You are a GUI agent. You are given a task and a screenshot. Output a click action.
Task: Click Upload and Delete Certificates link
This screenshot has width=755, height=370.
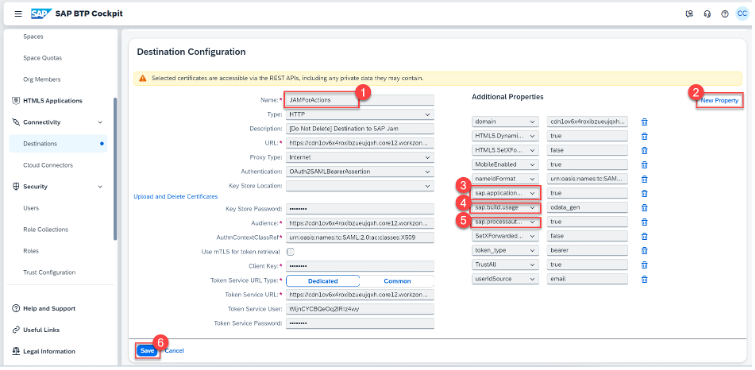click(x=175, y=197)
